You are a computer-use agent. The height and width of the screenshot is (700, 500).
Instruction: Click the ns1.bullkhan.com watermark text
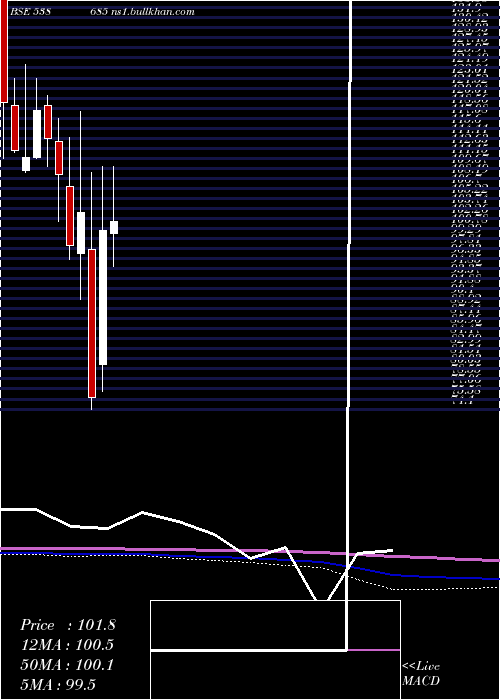click(x=152, y=12)
